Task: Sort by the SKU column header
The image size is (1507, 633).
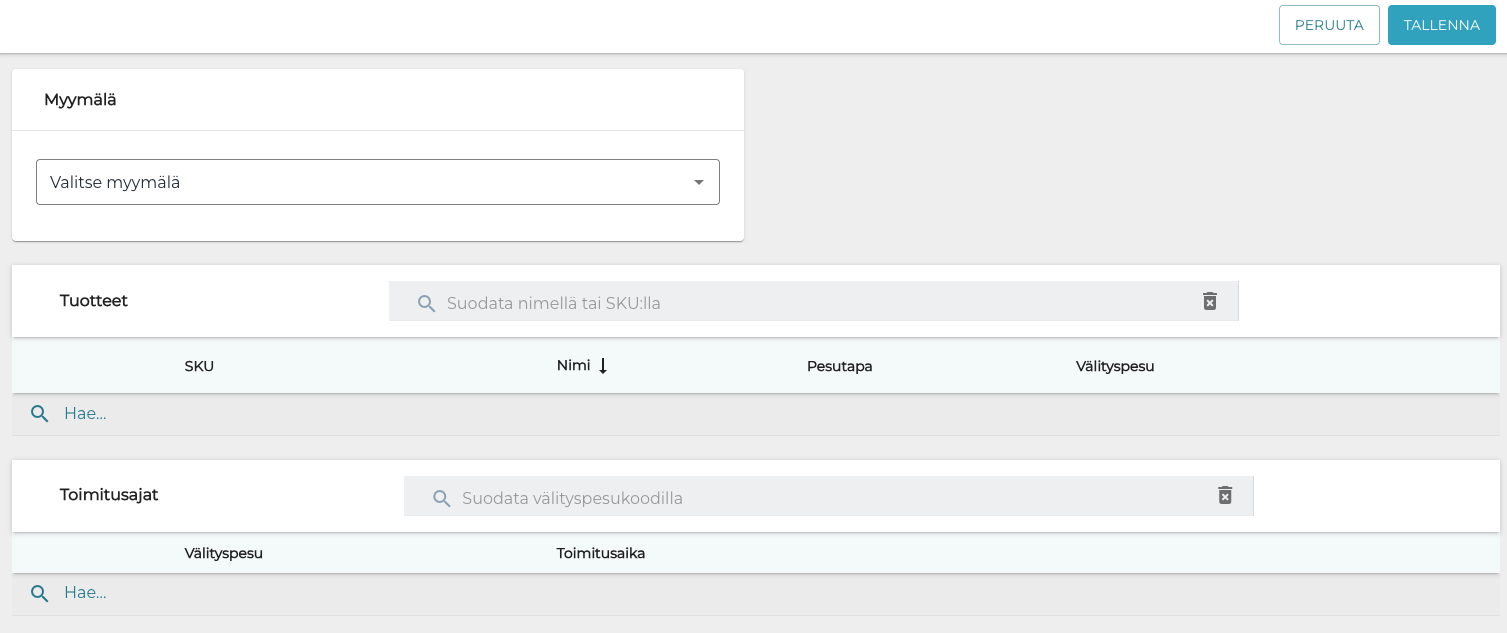Action: click(199, 366)
